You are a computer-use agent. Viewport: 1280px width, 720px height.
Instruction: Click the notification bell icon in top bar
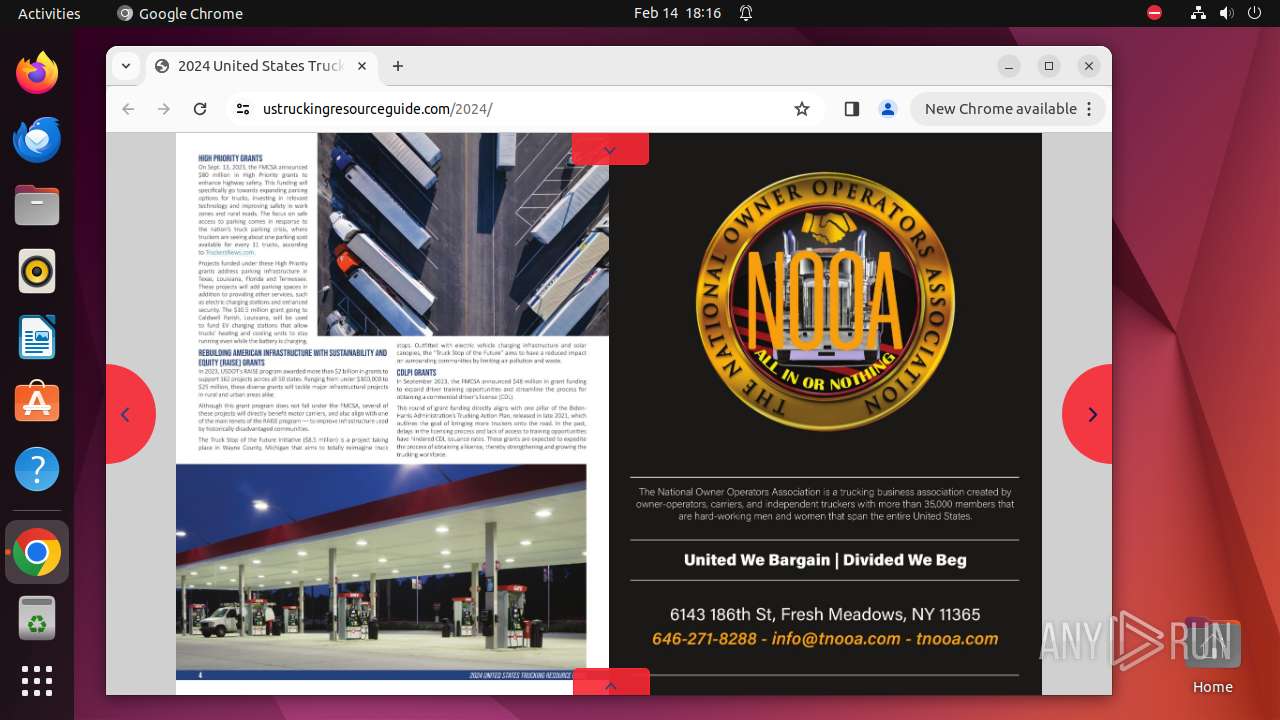click(x=746, y=13)
